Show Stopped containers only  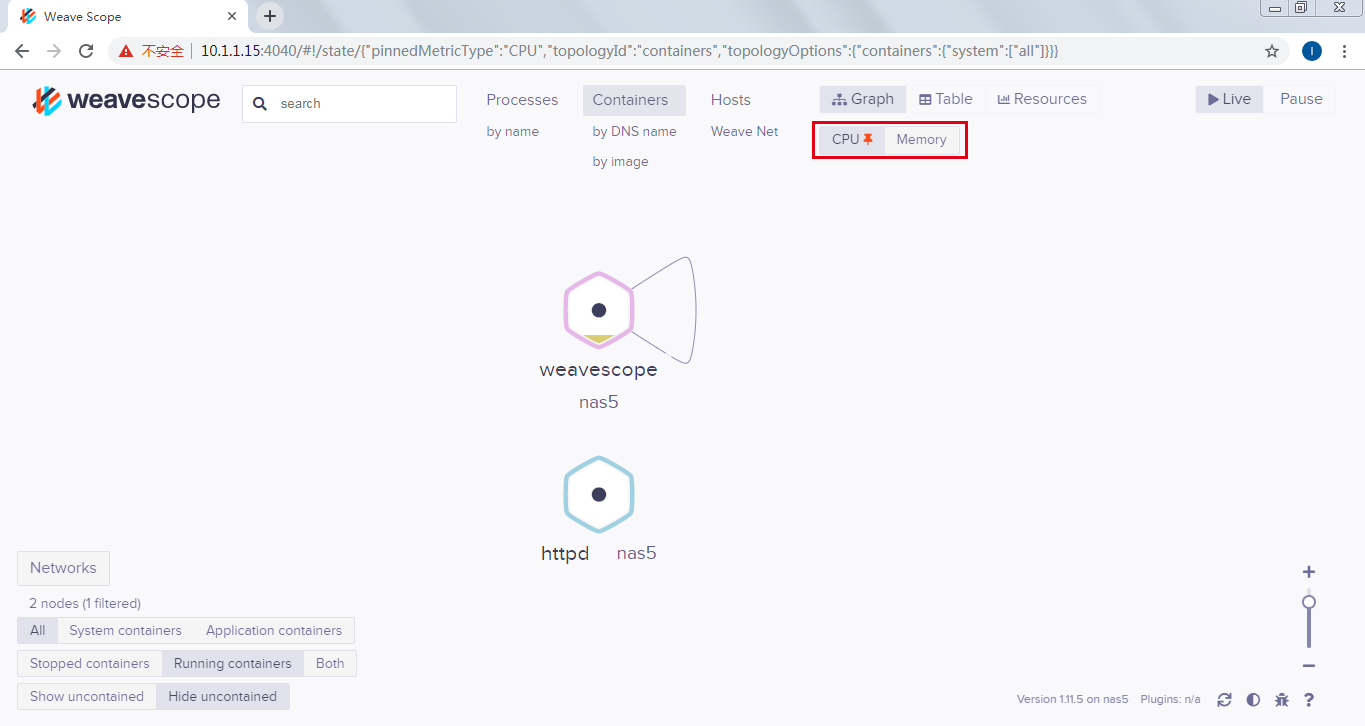click(90, 664)
